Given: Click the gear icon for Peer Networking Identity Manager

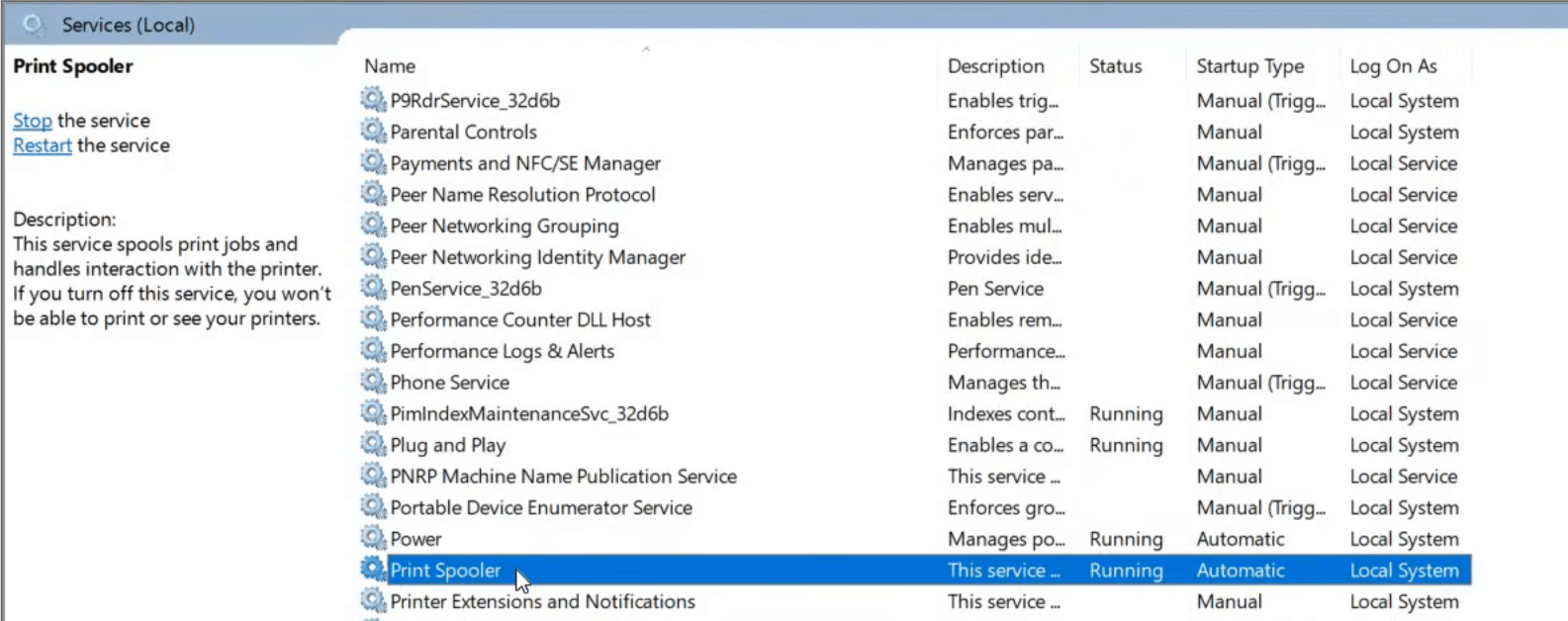Looking at the screenshot, I should [373, 256].
